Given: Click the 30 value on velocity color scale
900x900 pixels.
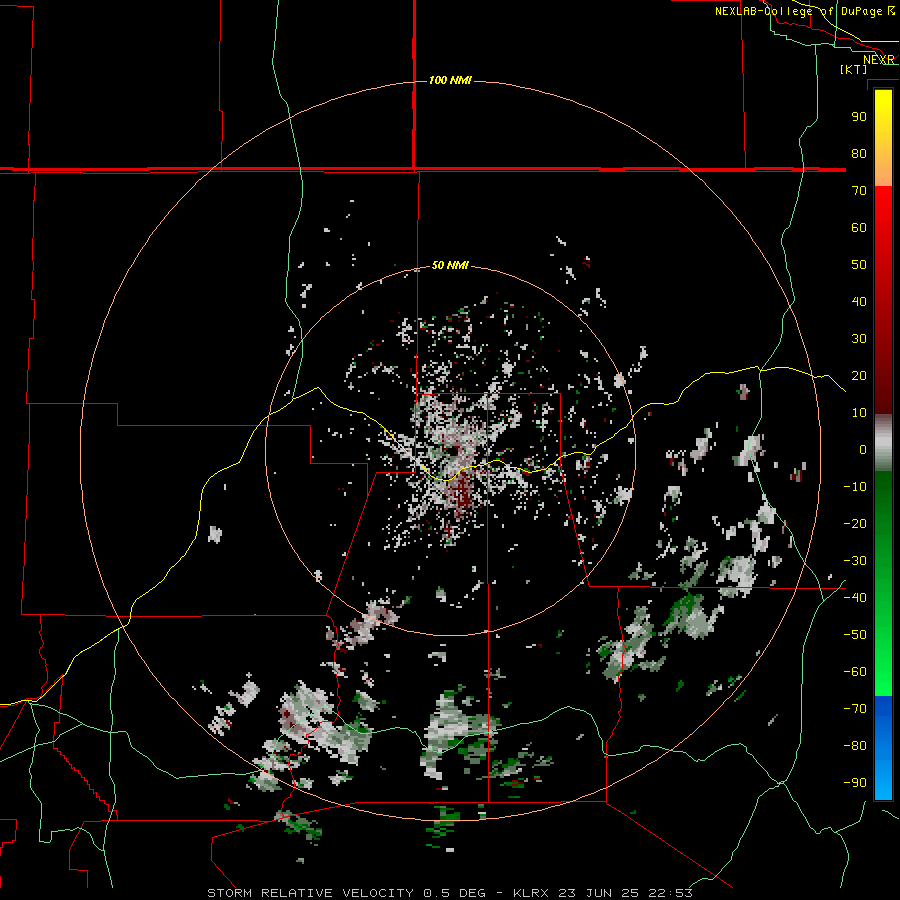Looking at the screenshot, I should [859, 339].
